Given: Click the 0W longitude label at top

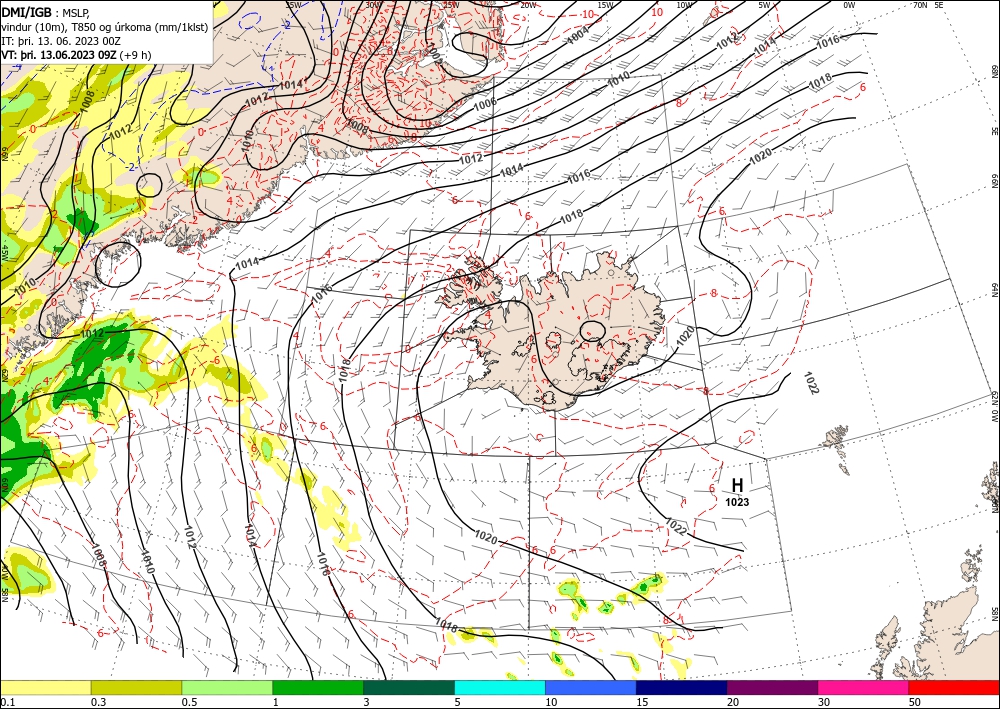Looking at the screenshot, I should tap(849, 5).
